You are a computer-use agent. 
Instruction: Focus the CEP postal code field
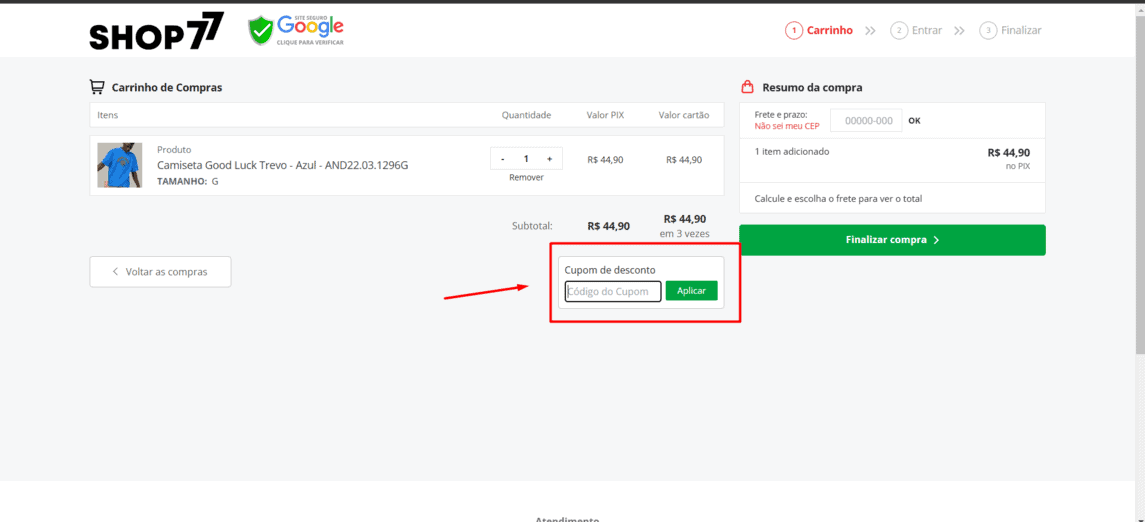[x=866, y=120]
